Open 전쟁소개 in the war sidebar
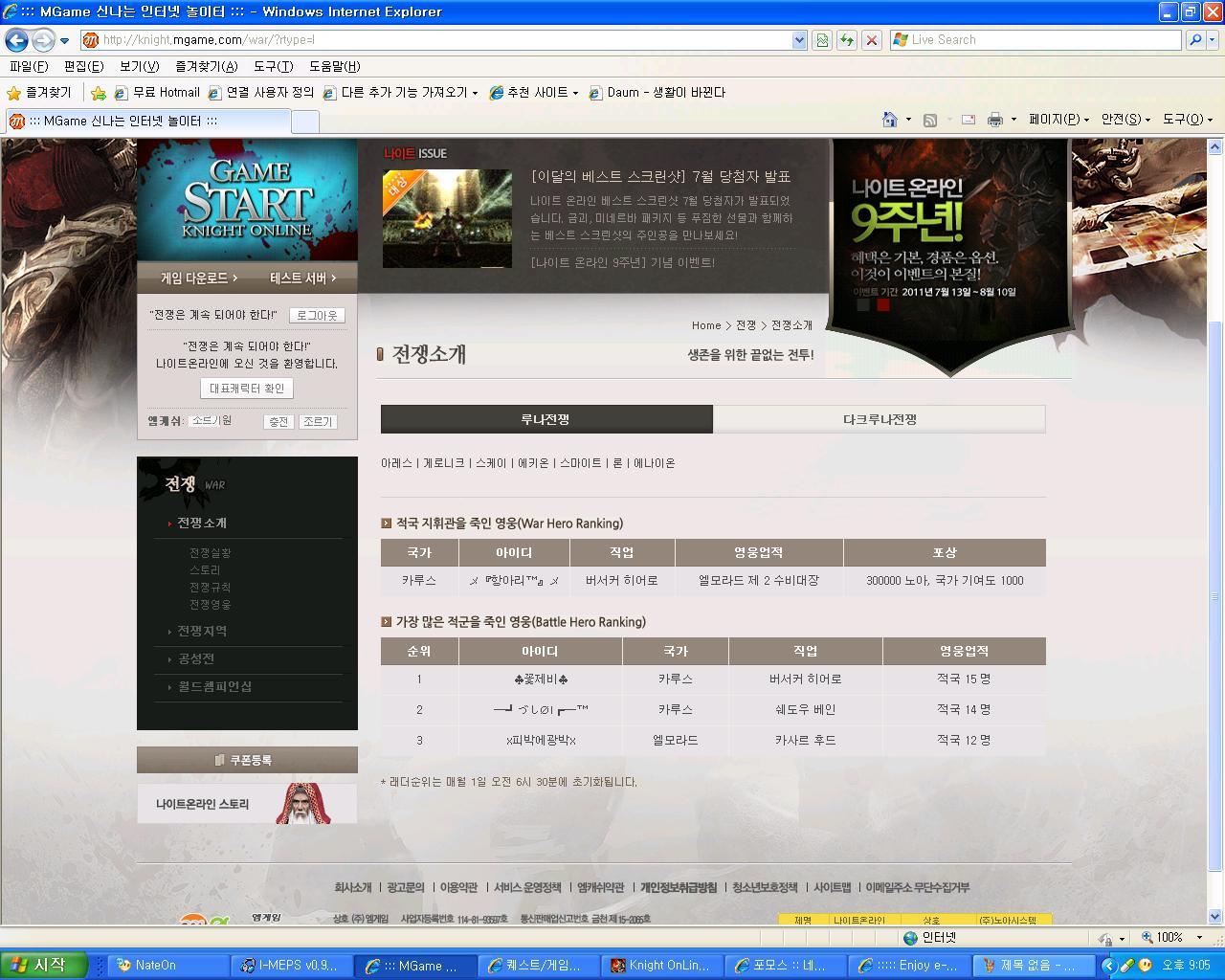1225x980 pixels. (x=201, y=523)
